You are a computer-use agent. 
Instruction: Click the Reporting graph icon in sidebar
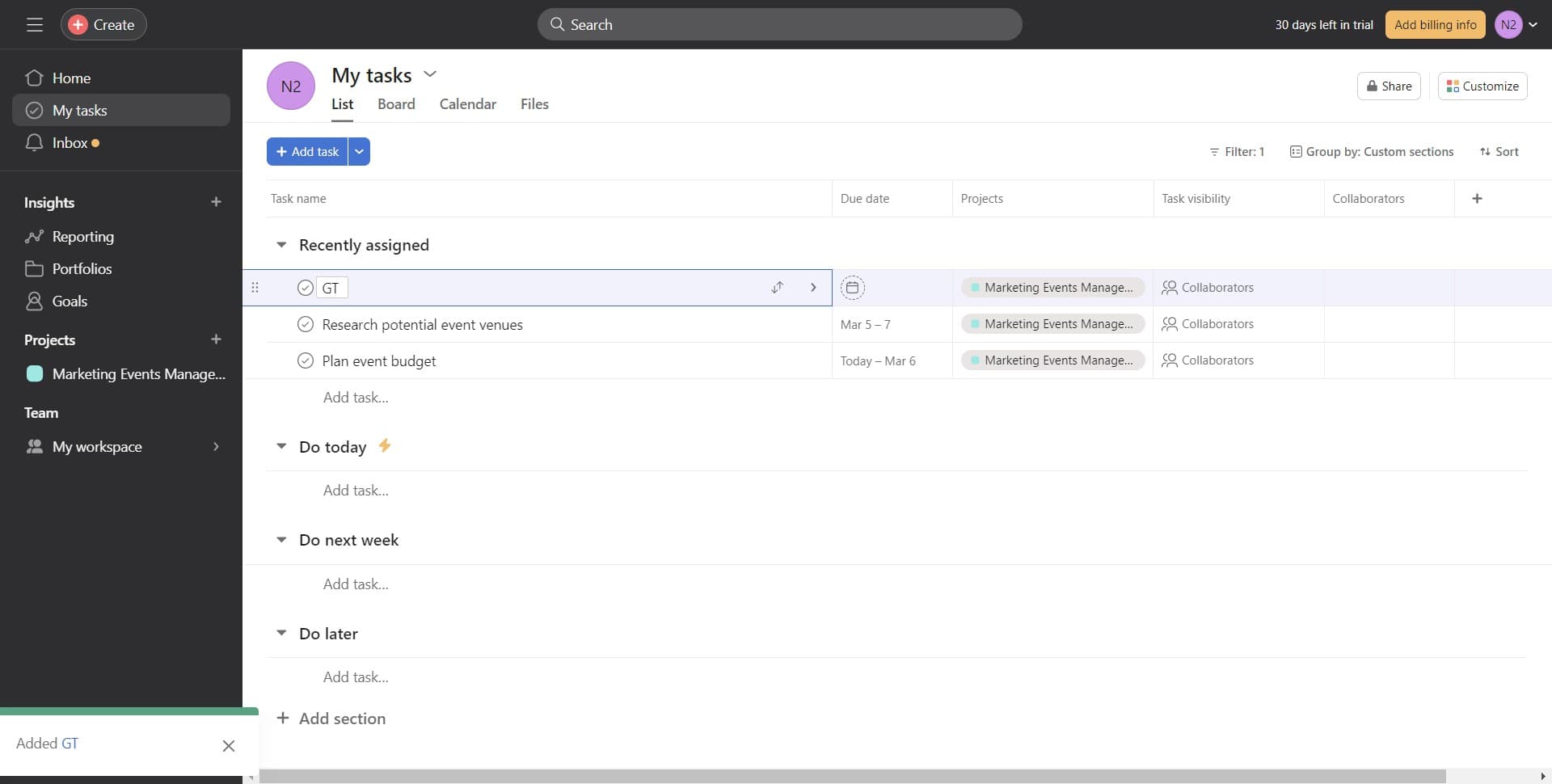[34, 236]
